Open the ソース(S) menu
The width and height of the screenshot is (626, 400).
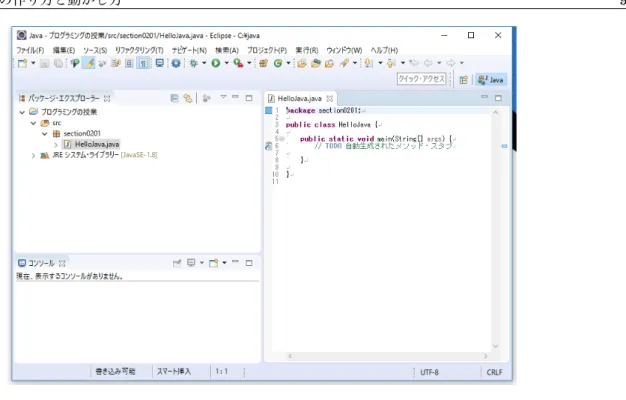click(x=95, y=50)
